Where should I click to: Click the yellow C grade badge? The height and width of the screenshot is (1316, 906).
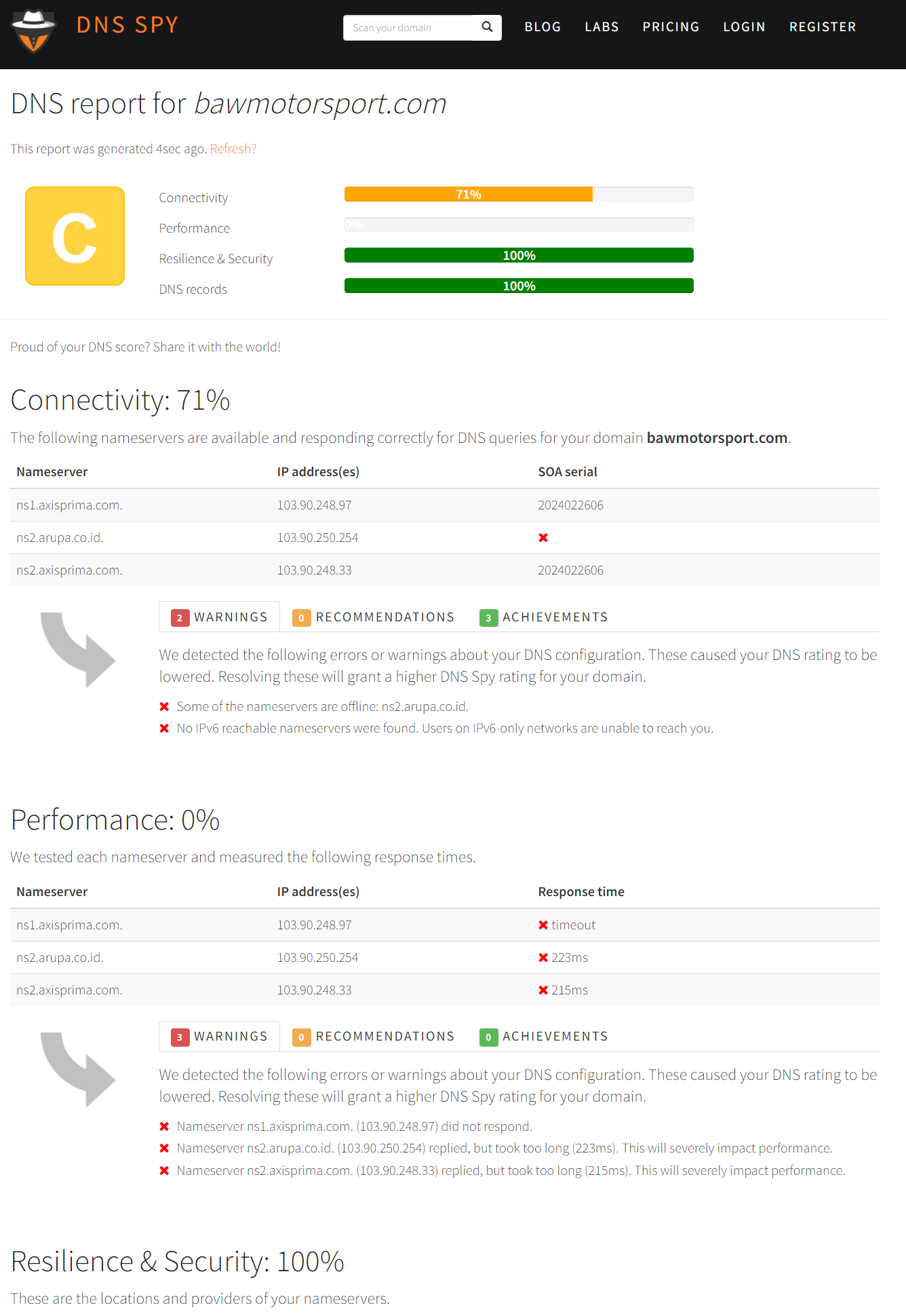[75, 235]
